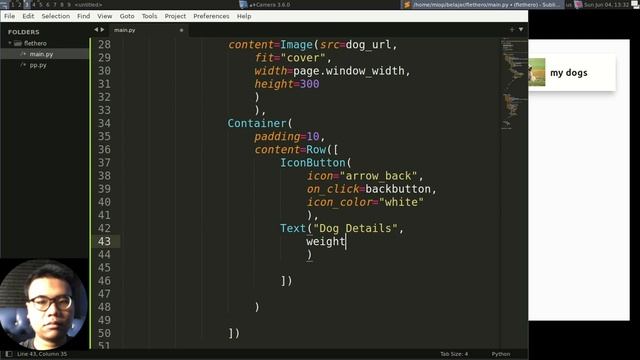Open the Project menu
Viewport: 640px width, 360px height.
[175, 16]
